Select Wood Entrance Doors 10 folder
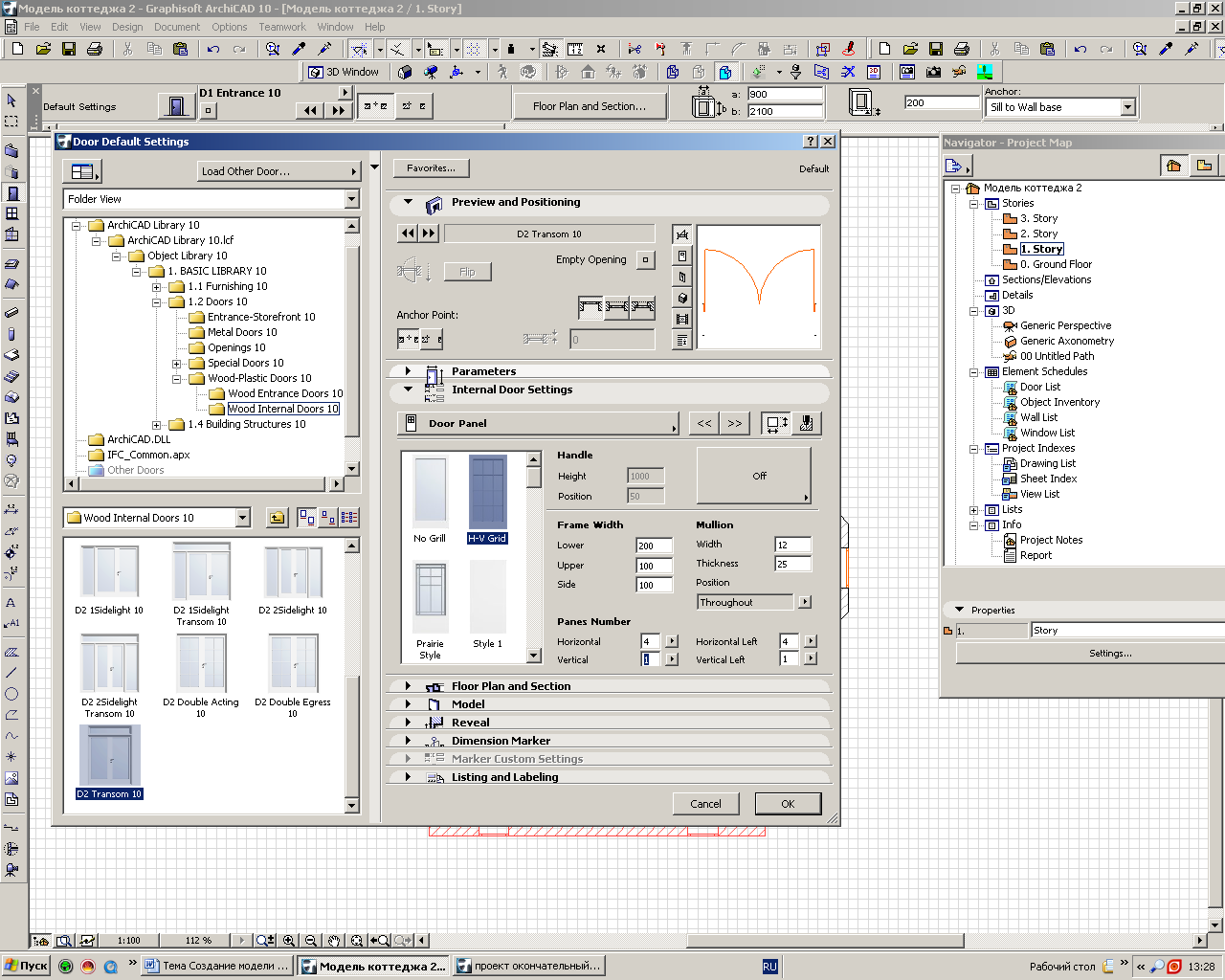 click(285, 393)
